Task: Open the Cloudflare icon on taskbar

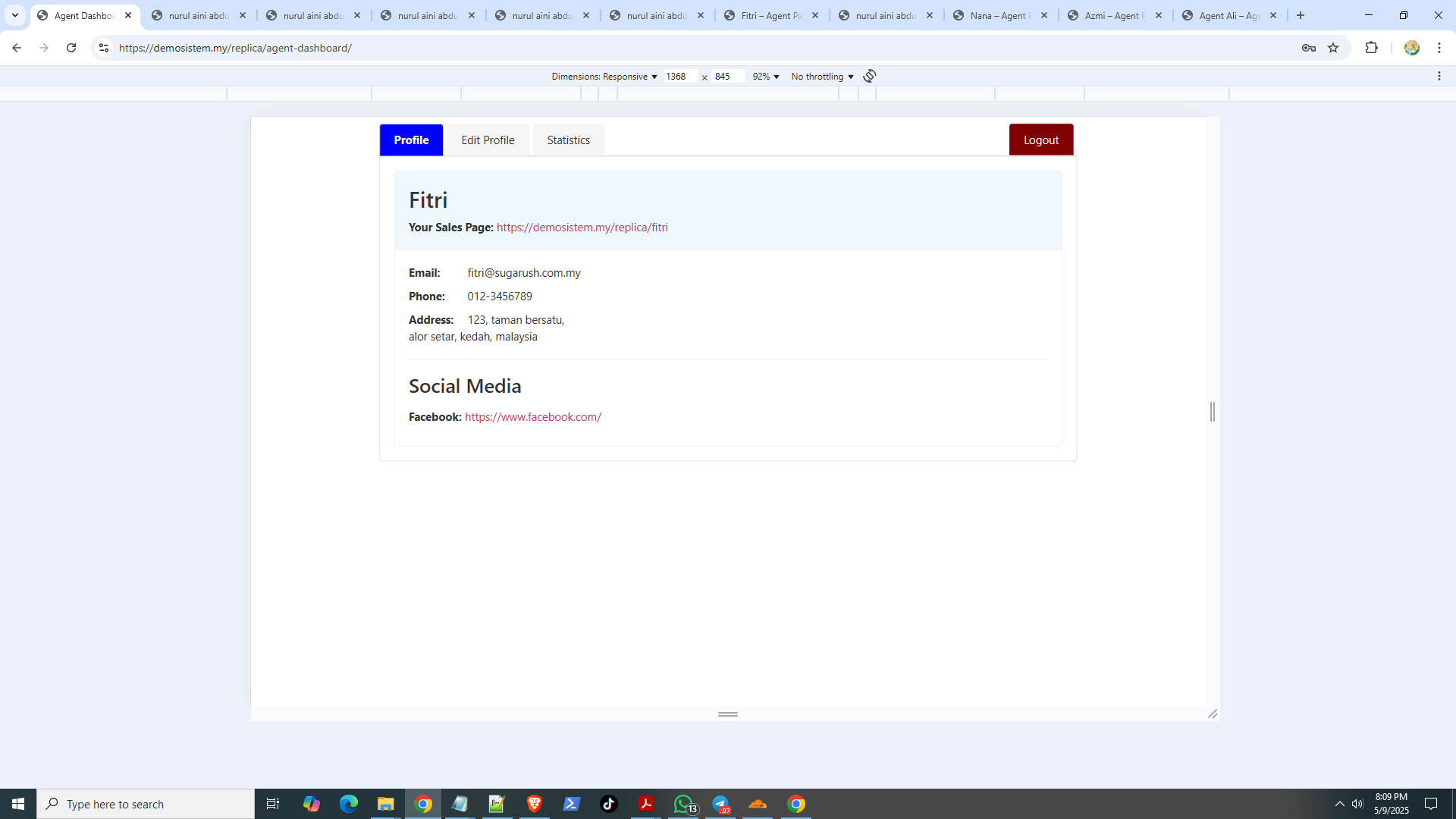Action: (758, 804)
